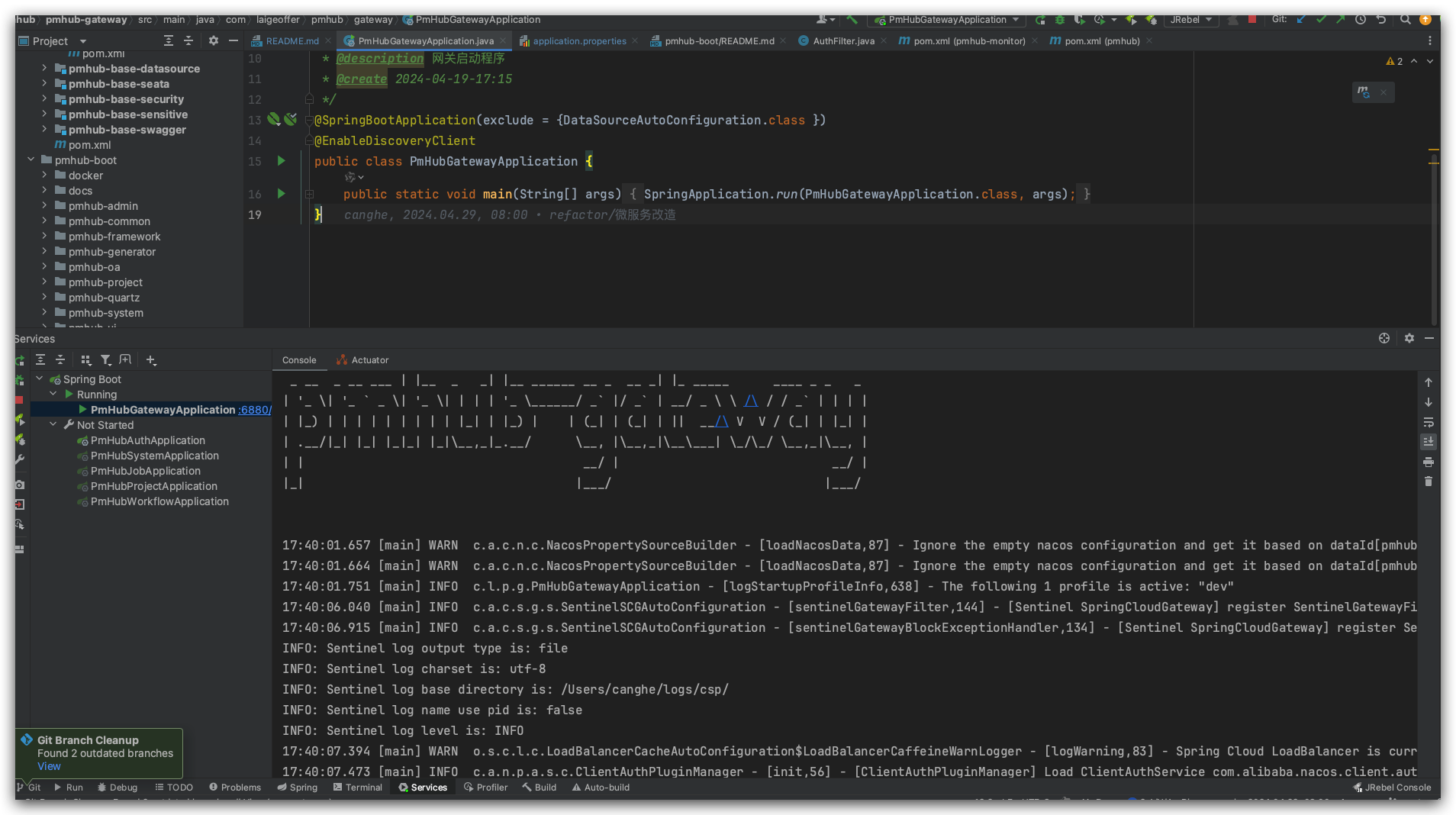Viewport: 1456px width, 815px height.
Task: Click the Build project hammer icon
Action: coord(852,20)
